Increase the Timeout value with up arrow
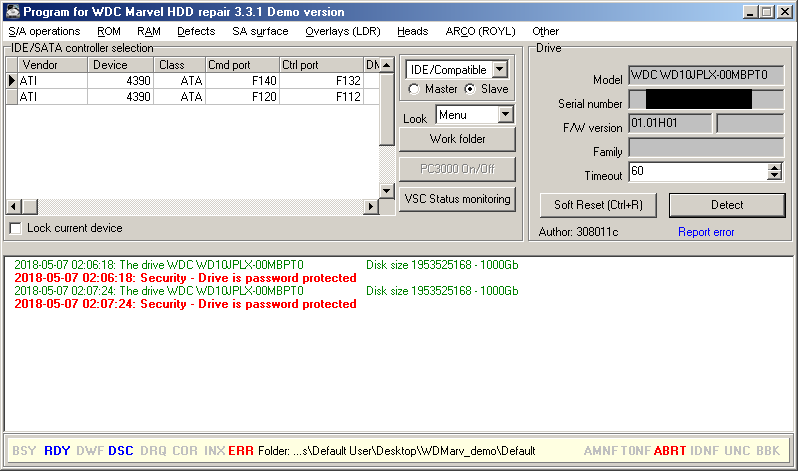 pyautogui.click(x=775, y=168)
